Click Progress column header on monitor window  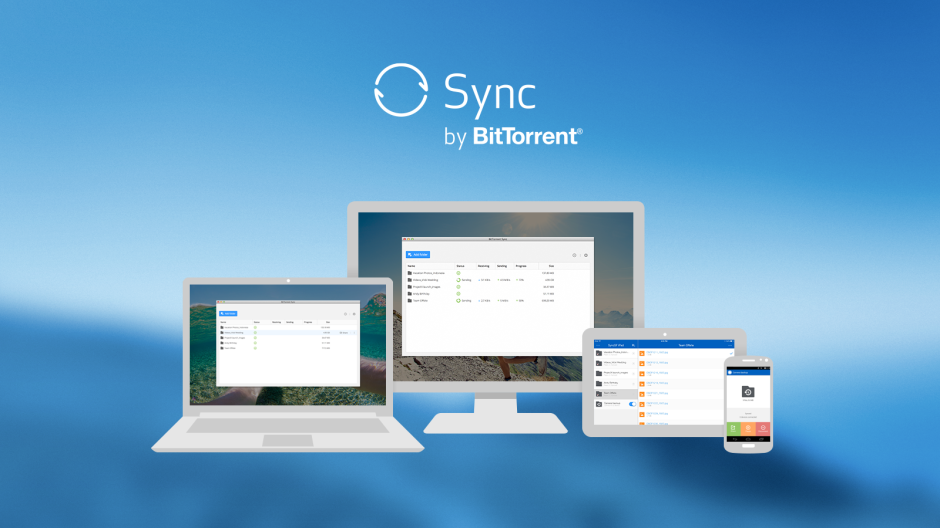click(521, 265)
